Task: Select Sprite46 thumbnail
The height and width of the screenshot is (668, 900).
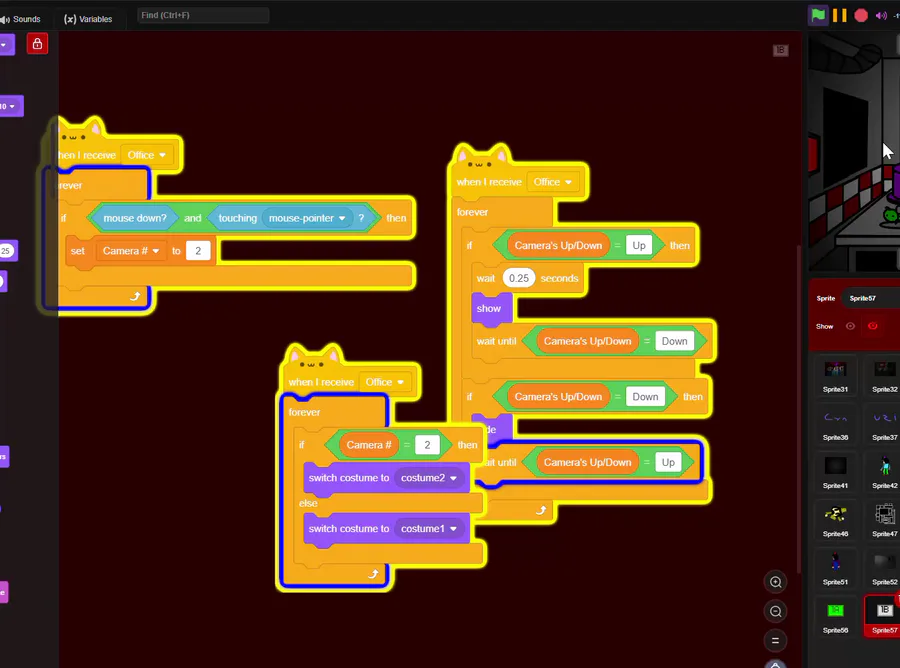Action: click(x=835, y=521)
